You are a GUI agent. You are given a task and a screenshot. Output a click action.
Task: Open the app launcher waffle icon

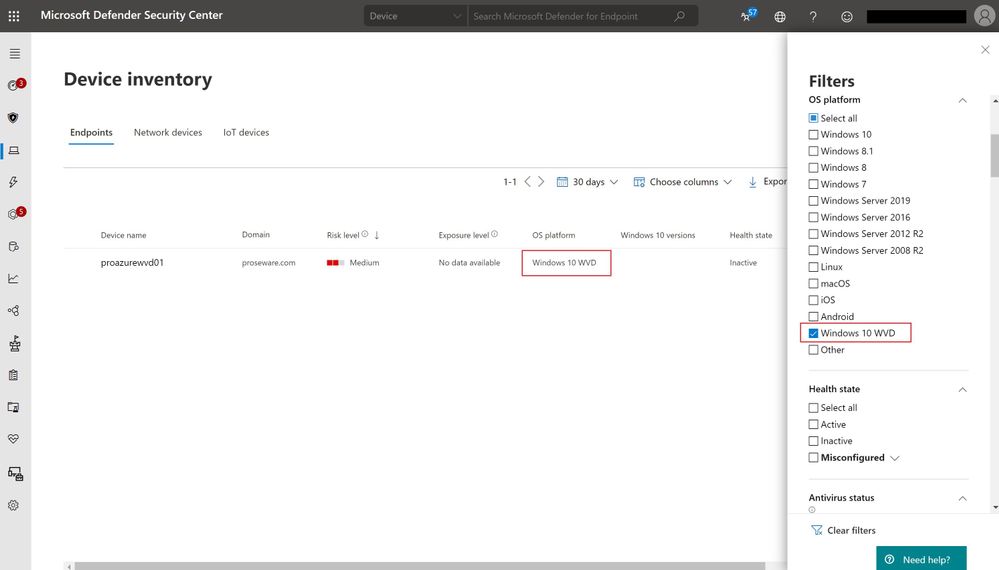[14, 16]
